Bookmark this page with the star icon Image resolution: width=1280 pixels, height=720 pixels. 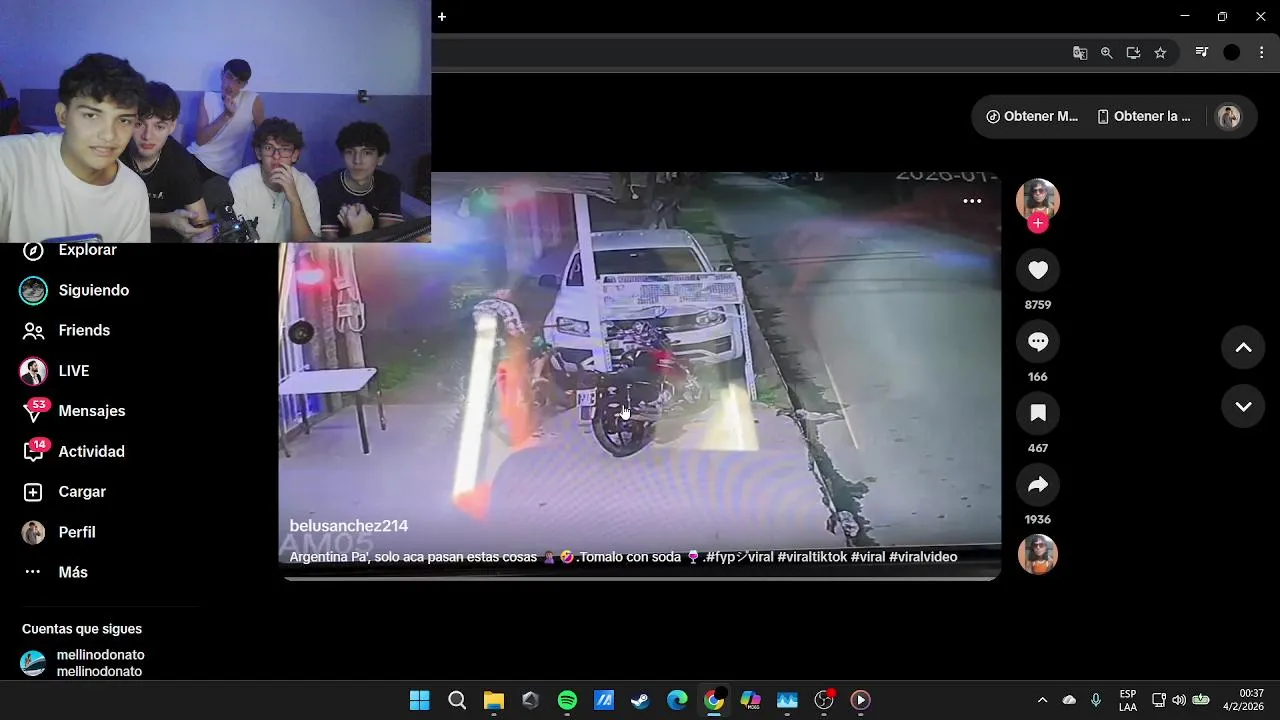tap(1160, 53)
